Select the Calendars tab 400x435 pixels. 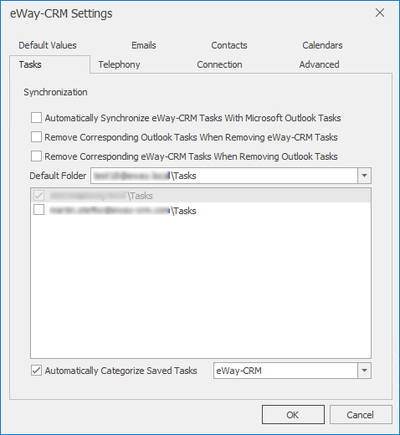[322, 45]
